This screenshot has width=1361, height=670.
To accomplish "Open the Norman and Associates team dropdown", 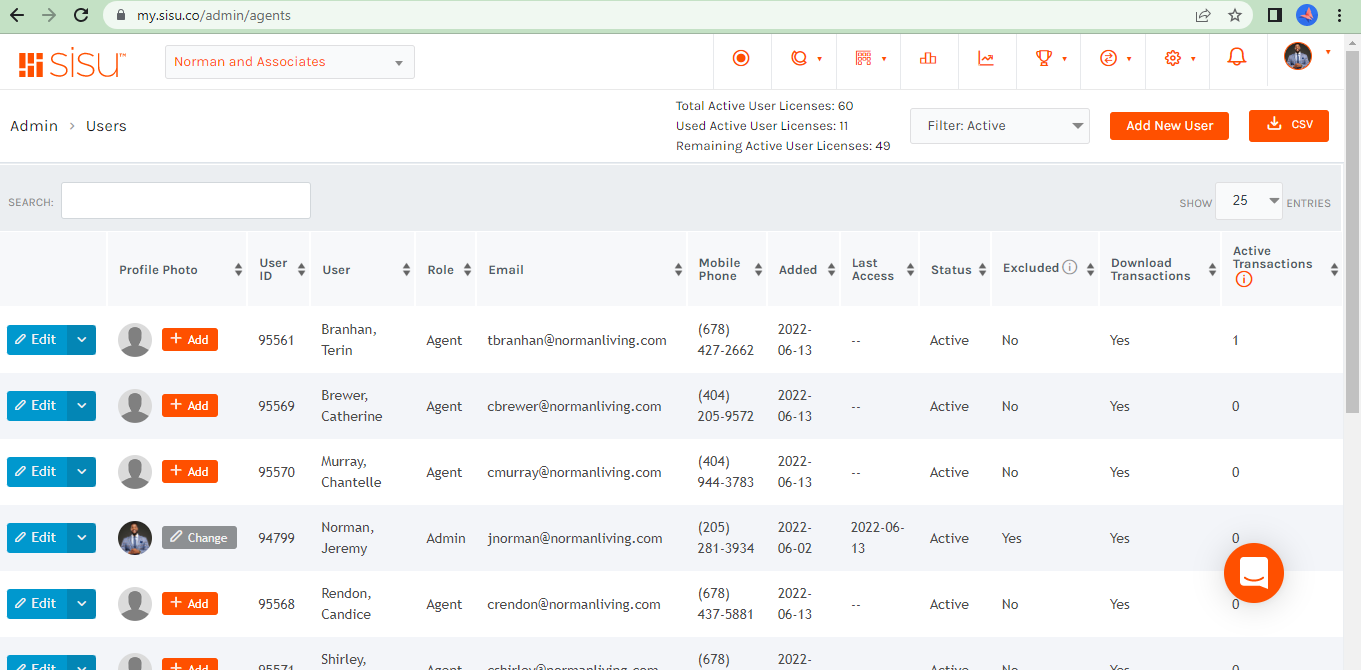I will (x=290, y=62).
